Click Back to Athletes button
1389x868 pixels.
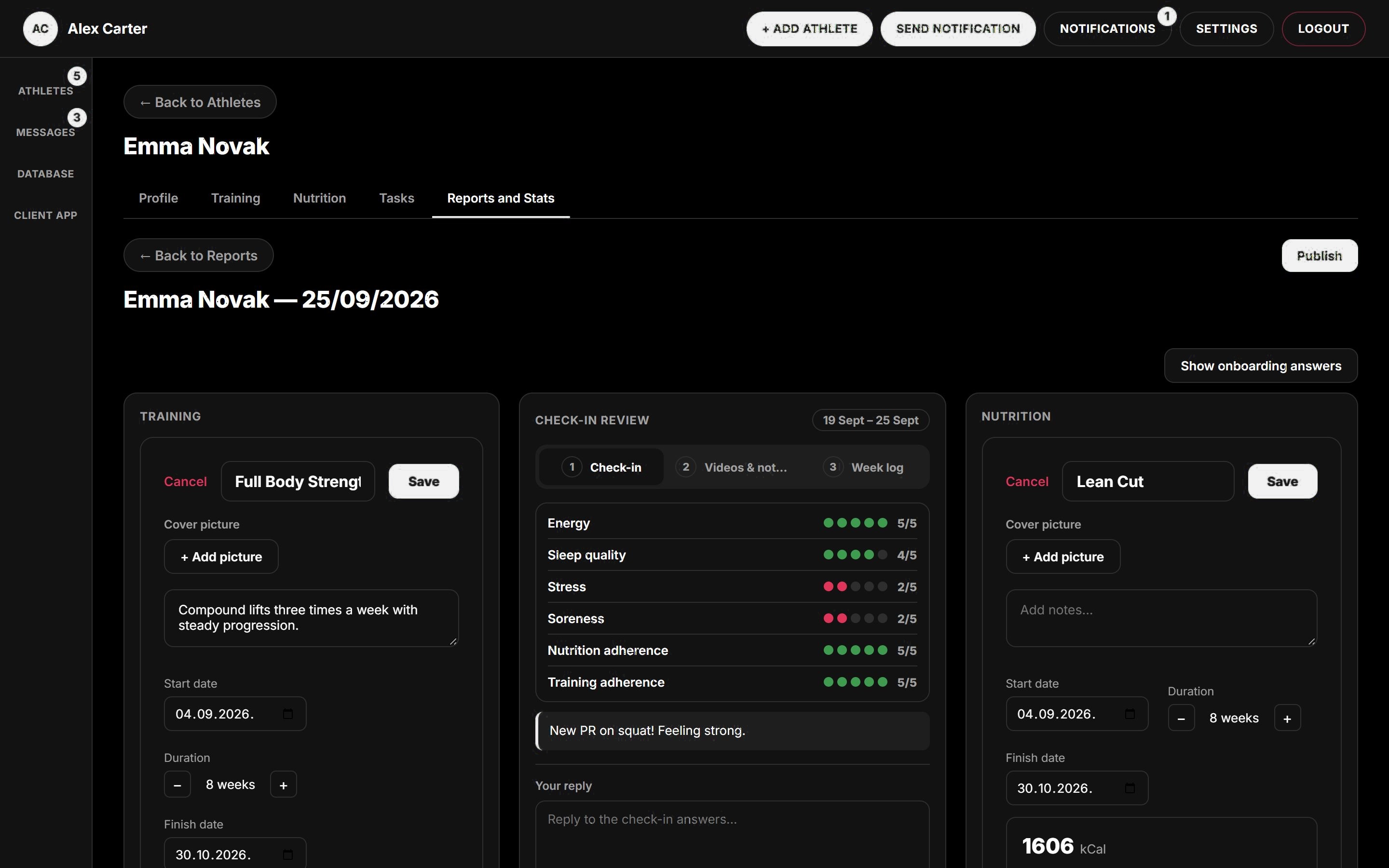coord(200,102)
